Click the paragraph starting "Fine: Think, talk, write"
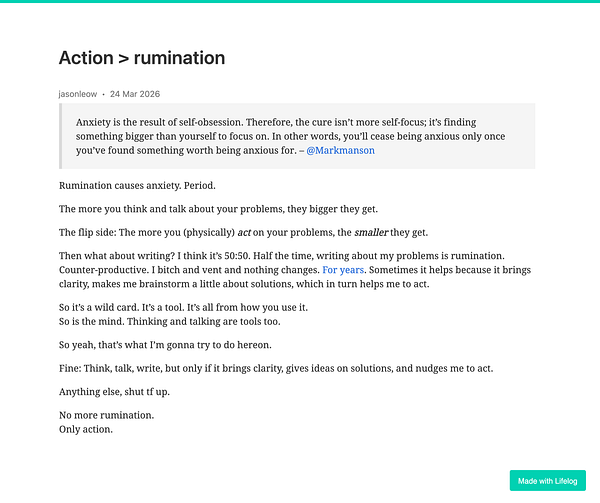This screenshot has width=600, height=503. tap(276, 368)
